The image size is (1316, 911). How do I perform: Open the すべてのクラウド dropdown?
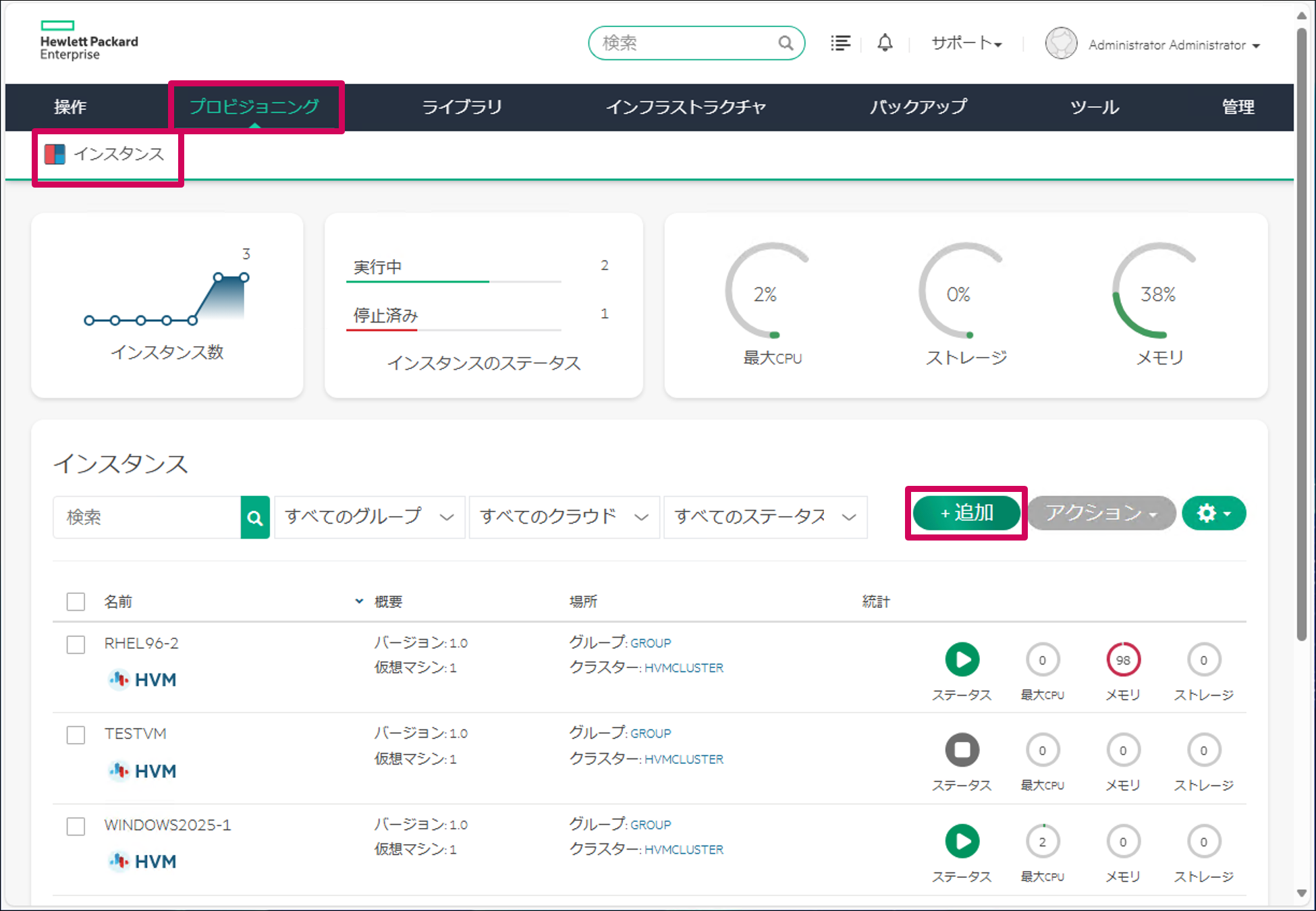564,517
